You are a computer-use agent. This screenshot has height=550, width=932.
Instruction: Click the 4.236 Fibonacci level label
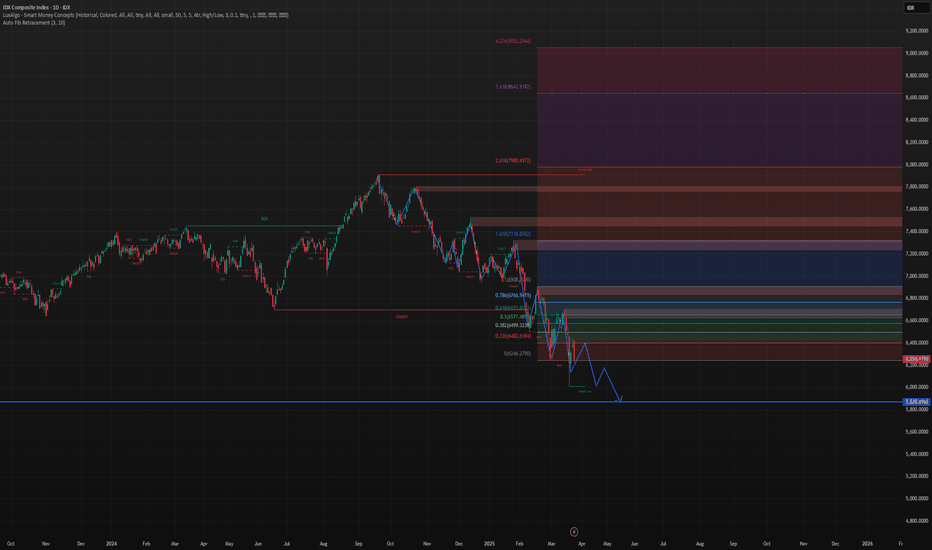tap(513, 41)
